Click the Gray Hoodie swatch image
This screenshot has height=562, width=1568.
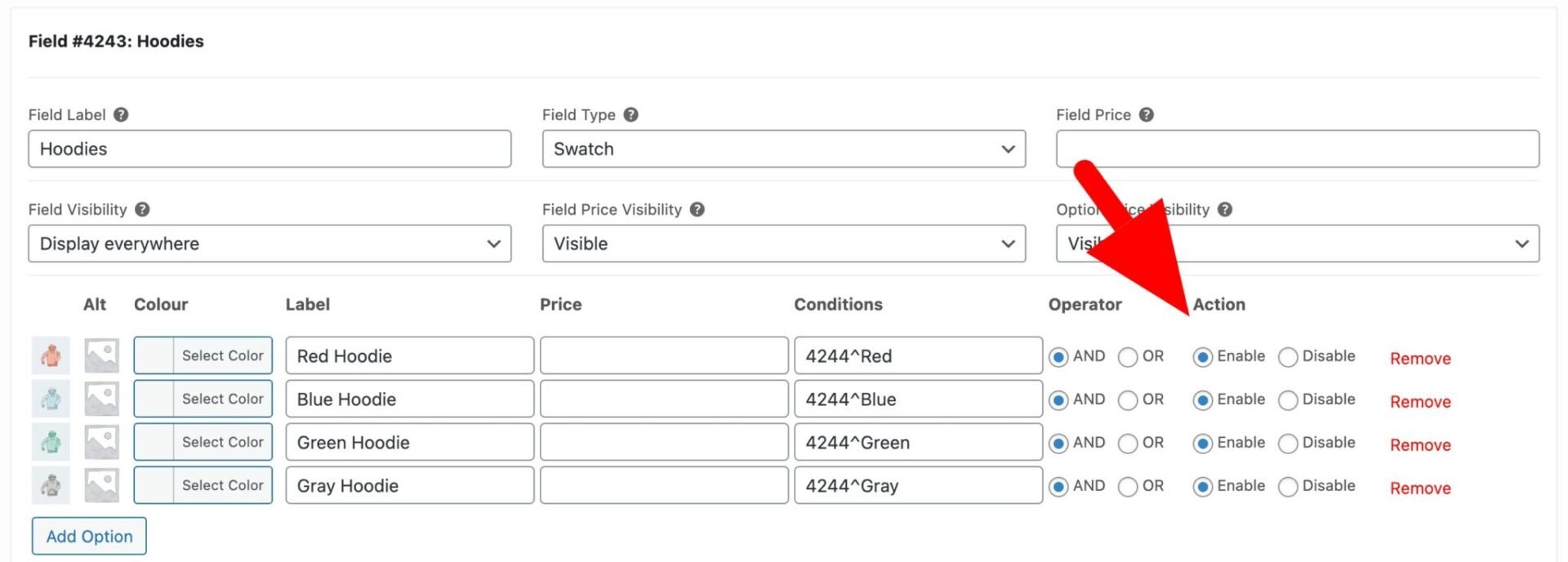[x=51, y=485]
